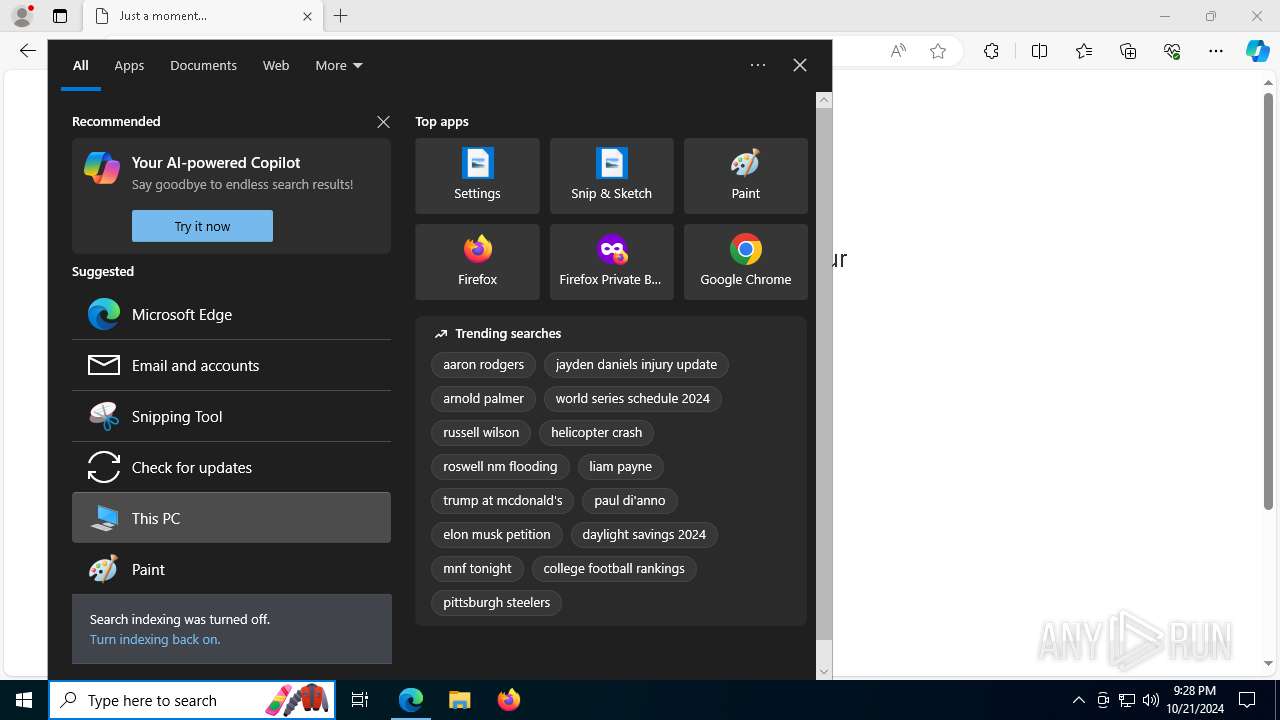
Task: Launch Snipping Tool suggestion
Action: [x=231, y=416]
